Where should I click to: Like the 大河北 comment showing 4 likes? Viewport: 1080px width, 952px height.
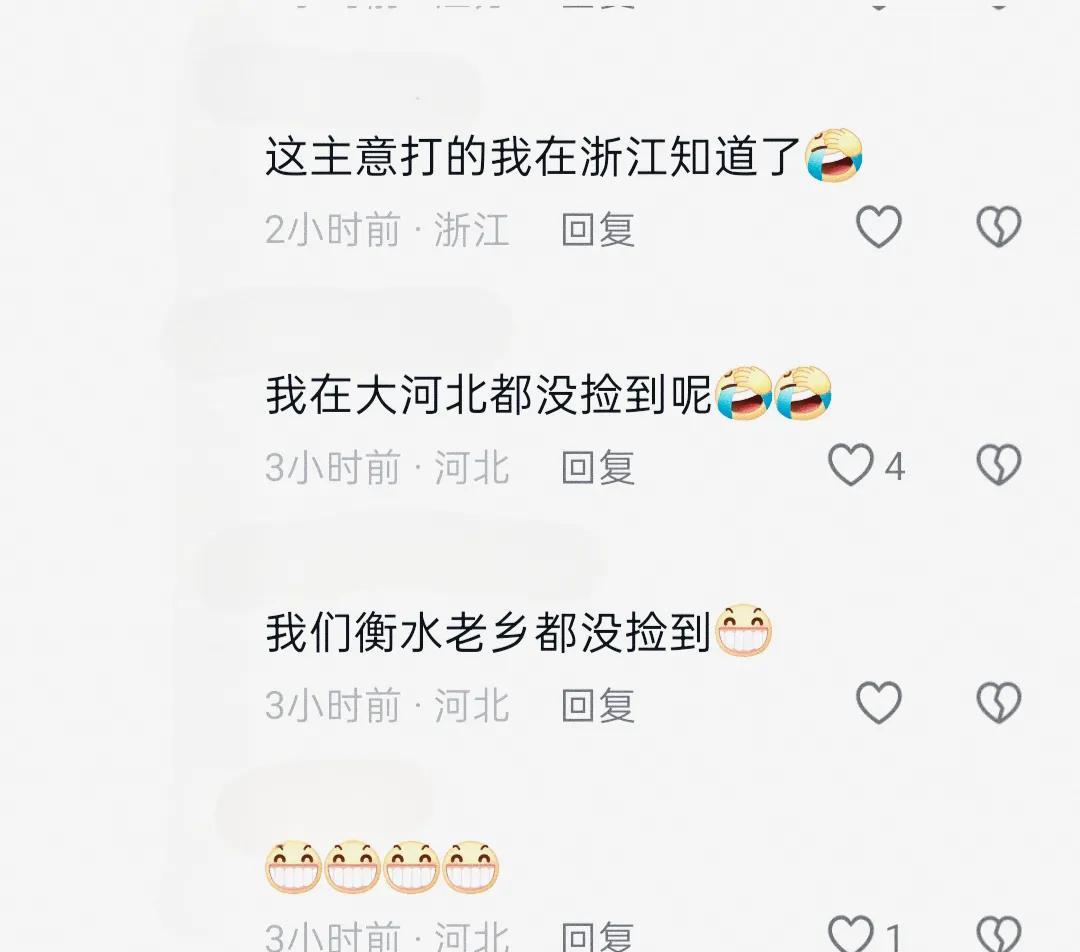pos(851,465)
